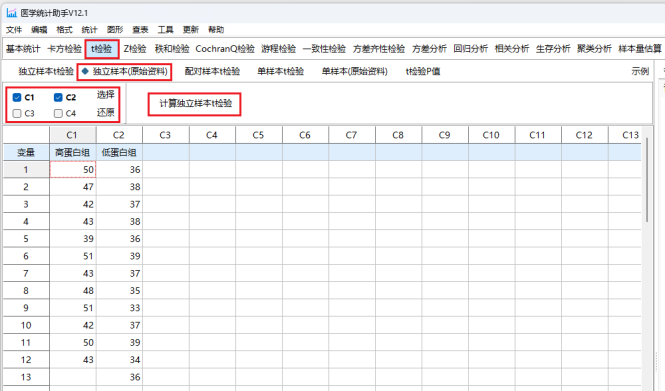The height and width of the screenshot is (391, 665).
Task: Select row 1 header
Action: tap(26, 170)
